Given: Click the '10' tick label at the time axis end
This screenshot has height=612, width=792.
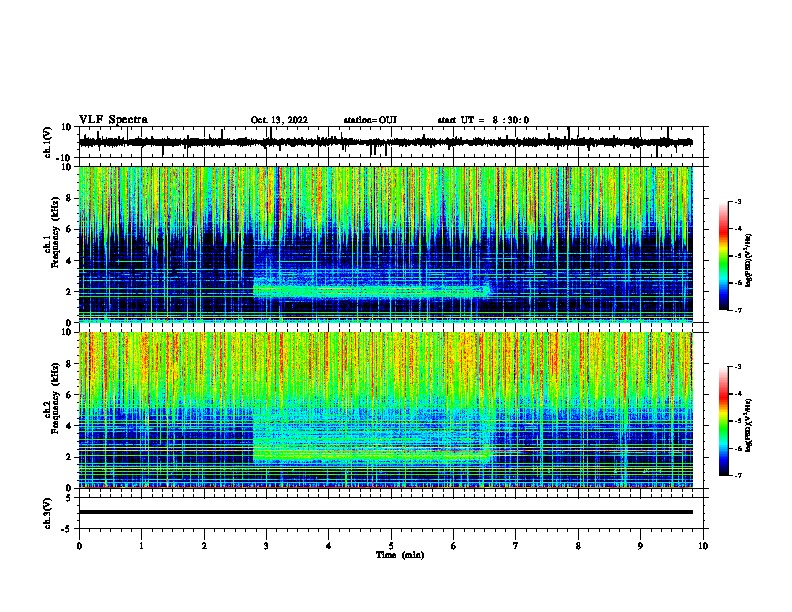Looking at the screenshot, I should (703, 546).
